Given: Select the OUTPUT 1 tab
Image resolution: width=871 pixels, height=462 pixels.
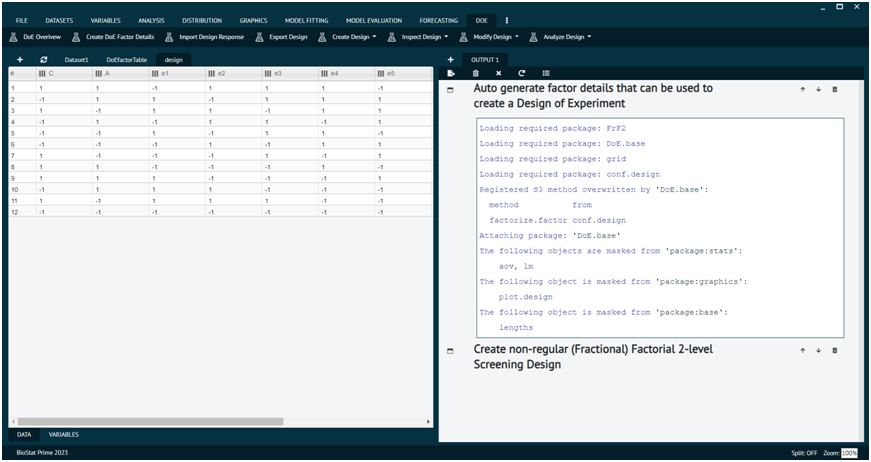Looking at the screenshot, I should [x=485, y=60].
